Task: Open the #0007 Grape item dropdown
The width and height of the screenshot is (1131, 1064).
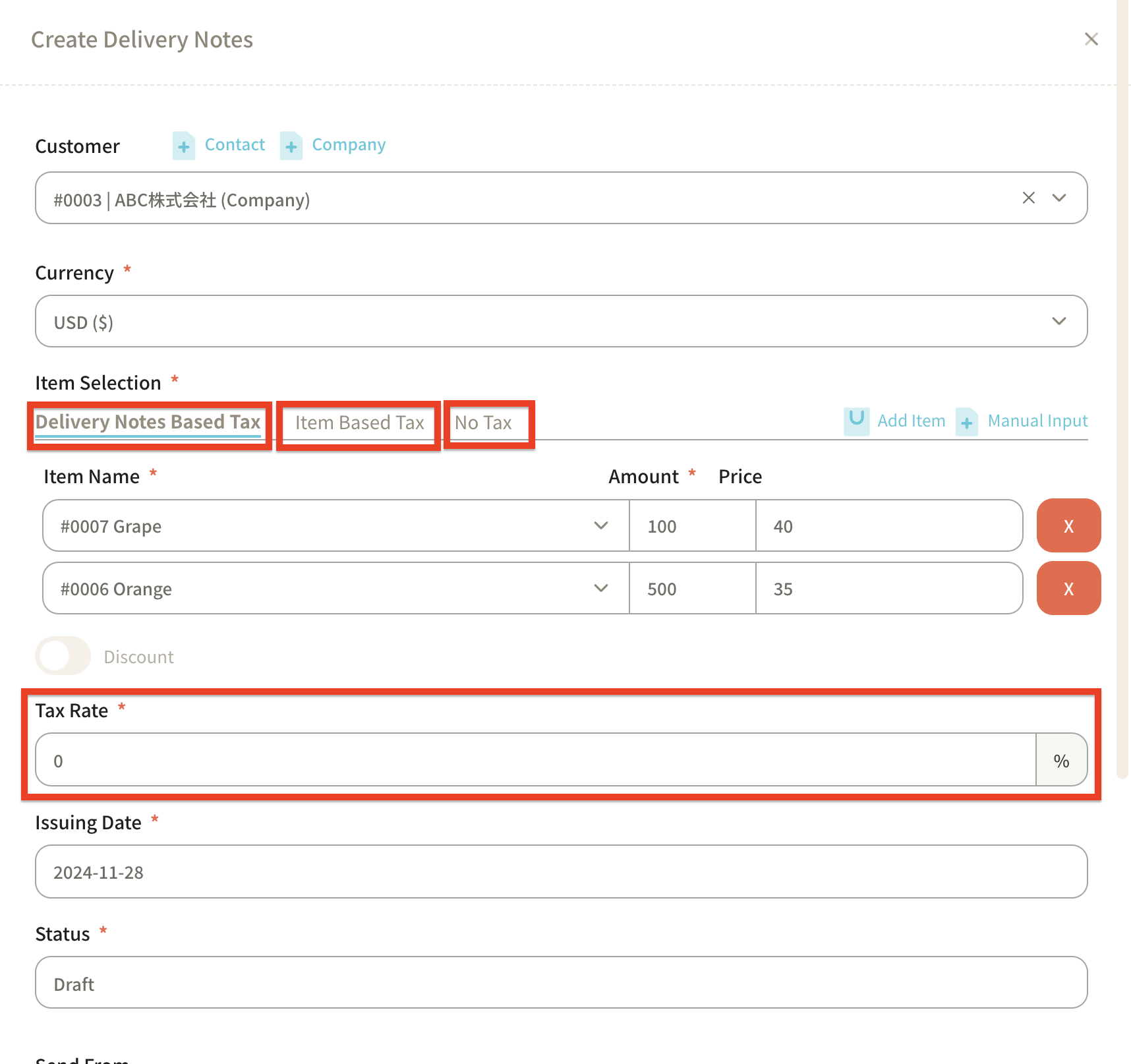Action: tap(600, 525)
